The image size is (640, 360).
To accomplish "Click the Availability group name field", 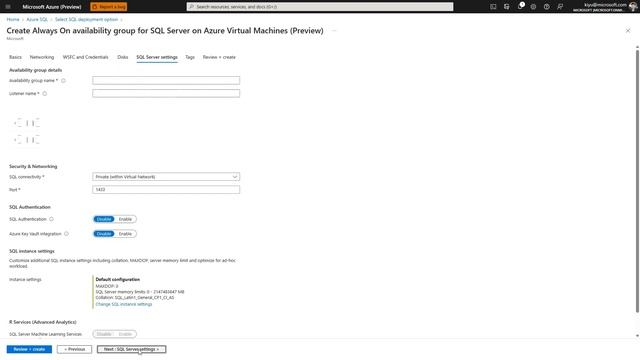I will 166,80.
